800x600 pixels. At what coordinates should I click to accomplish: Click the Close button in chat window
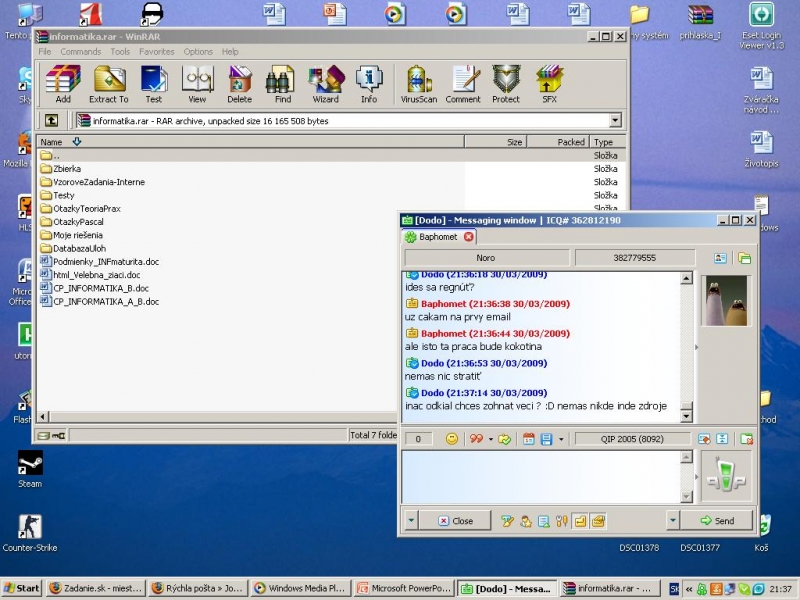456,521
